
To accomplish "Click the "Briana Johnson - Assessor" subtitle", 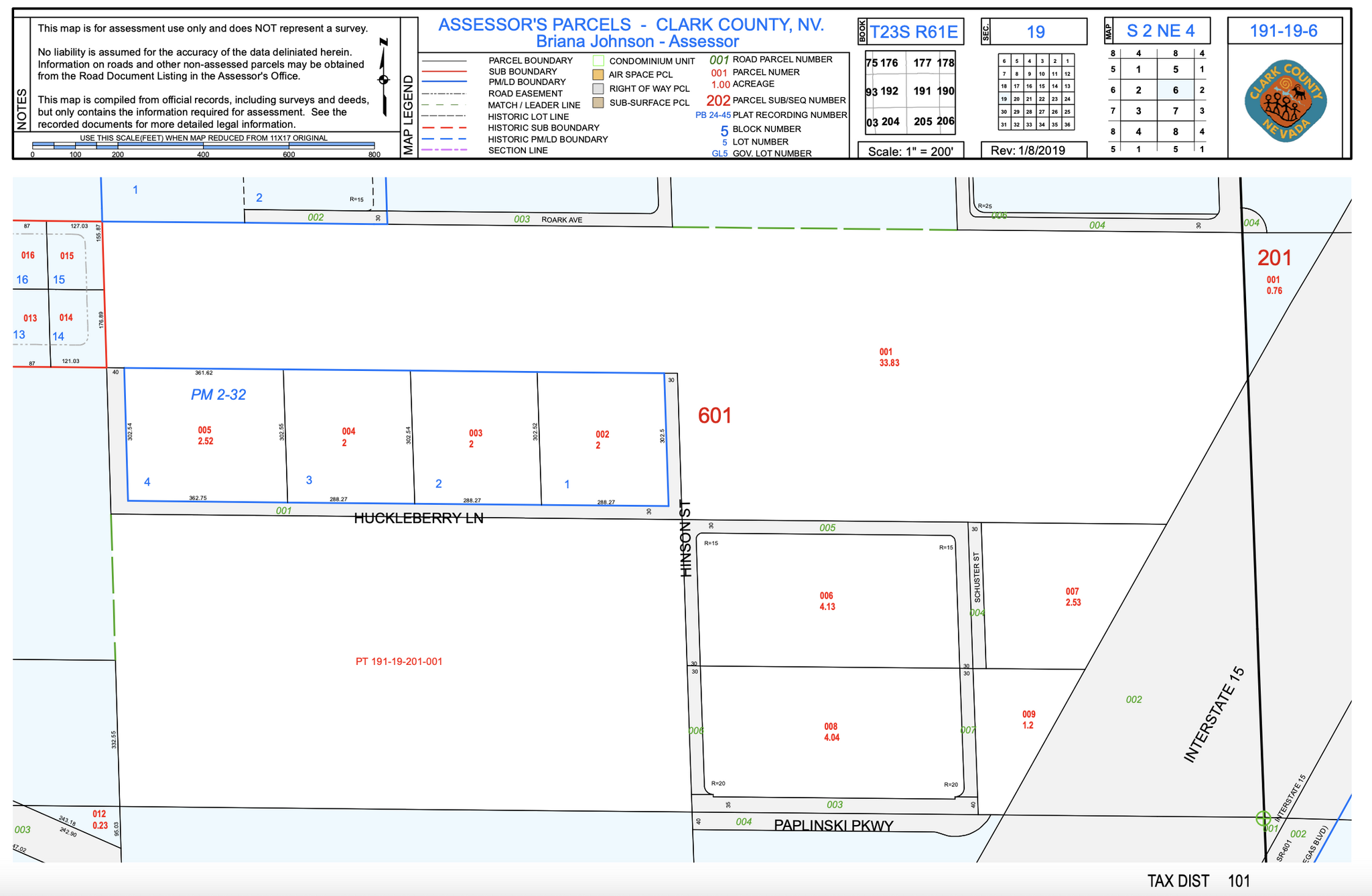I will (637, 42).
